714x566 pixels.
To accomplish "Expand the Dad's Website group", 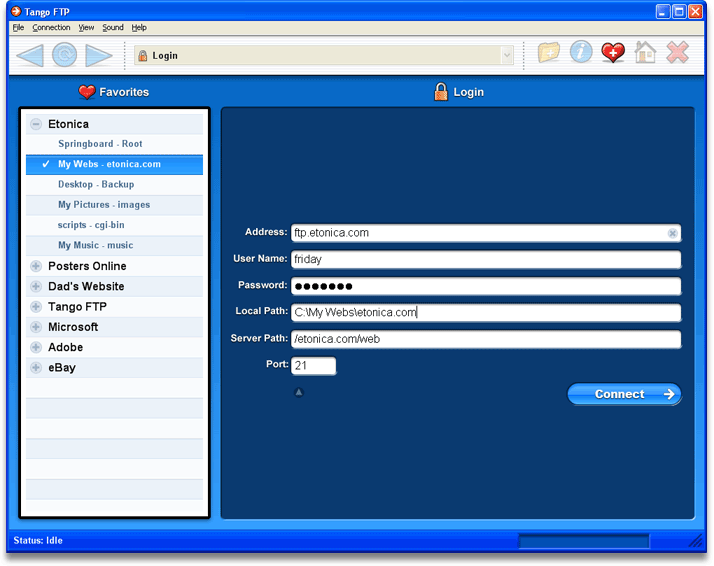I will [x=36, y=286].
